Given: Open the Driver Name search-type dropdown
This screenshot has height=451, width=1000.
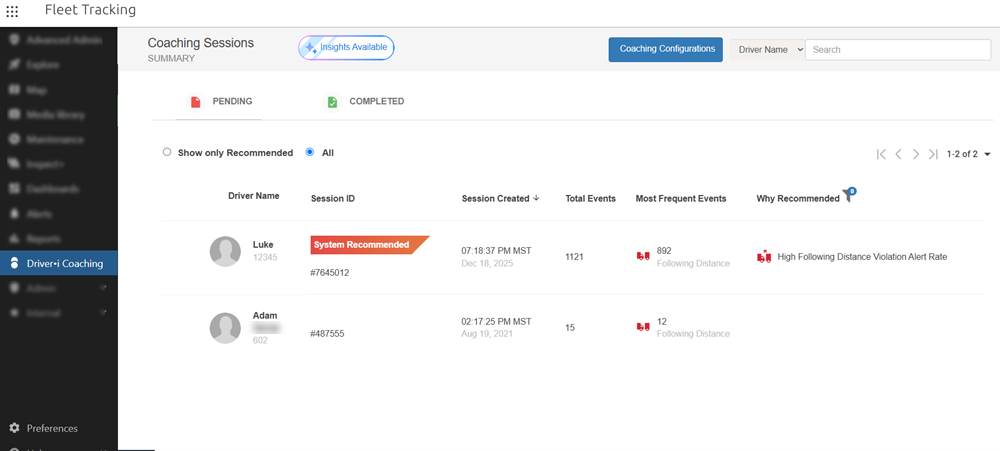Looking at the screenshot, I should coord(767,50).
